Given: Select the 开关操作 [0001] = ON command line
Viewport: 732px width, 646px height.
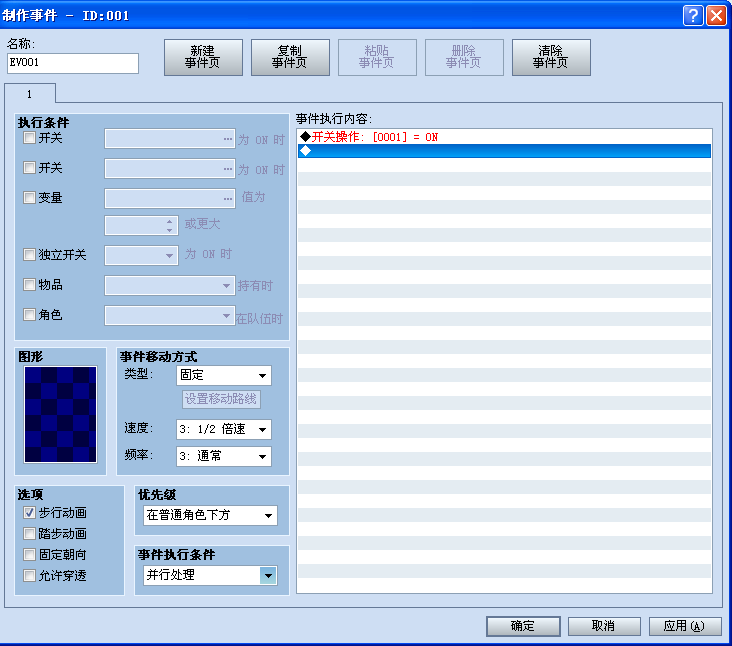Looking at the screenshot, I should click(x=504, y=137).
